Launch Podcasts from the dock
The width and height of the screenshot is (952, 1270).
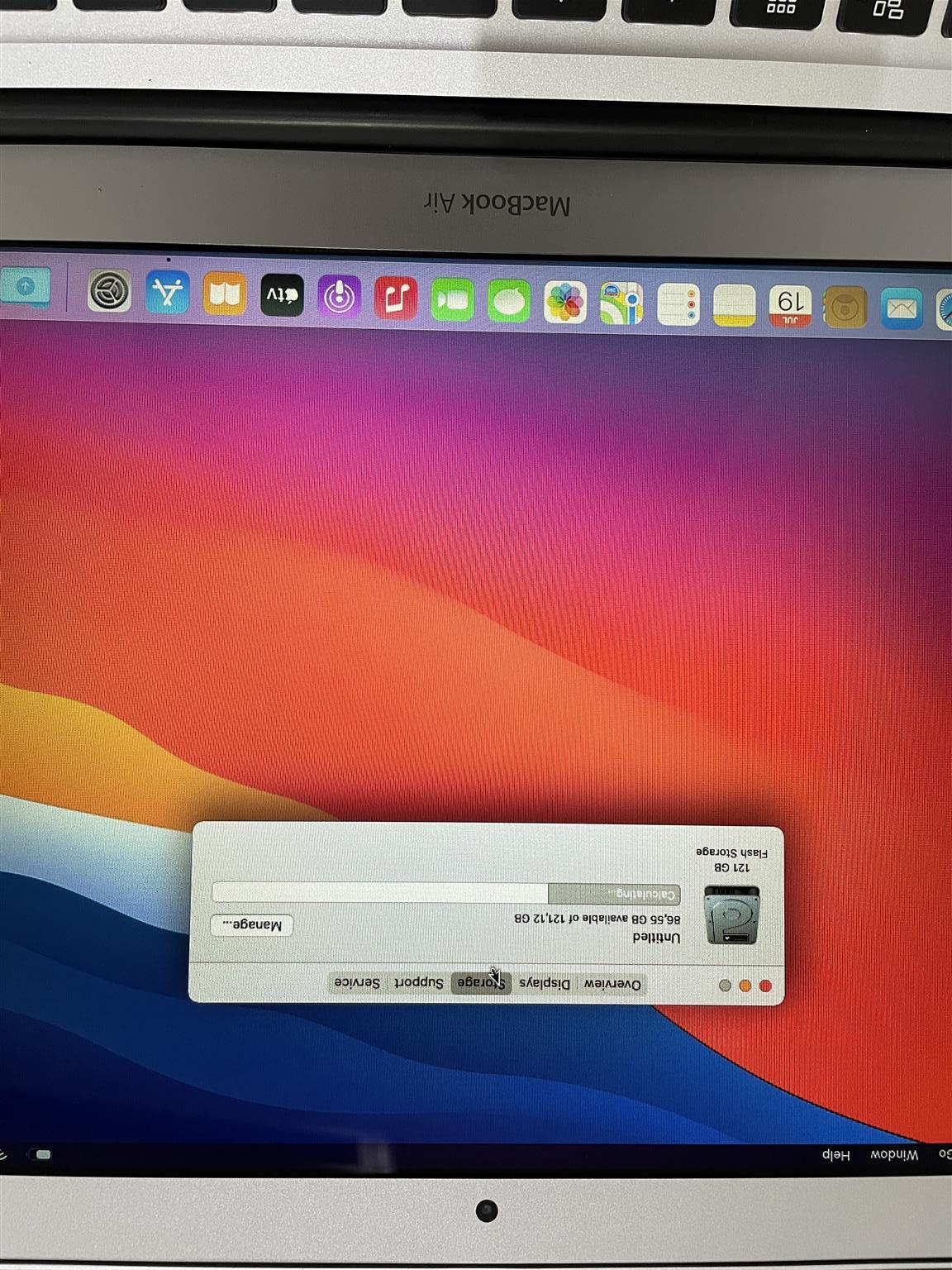339,297
